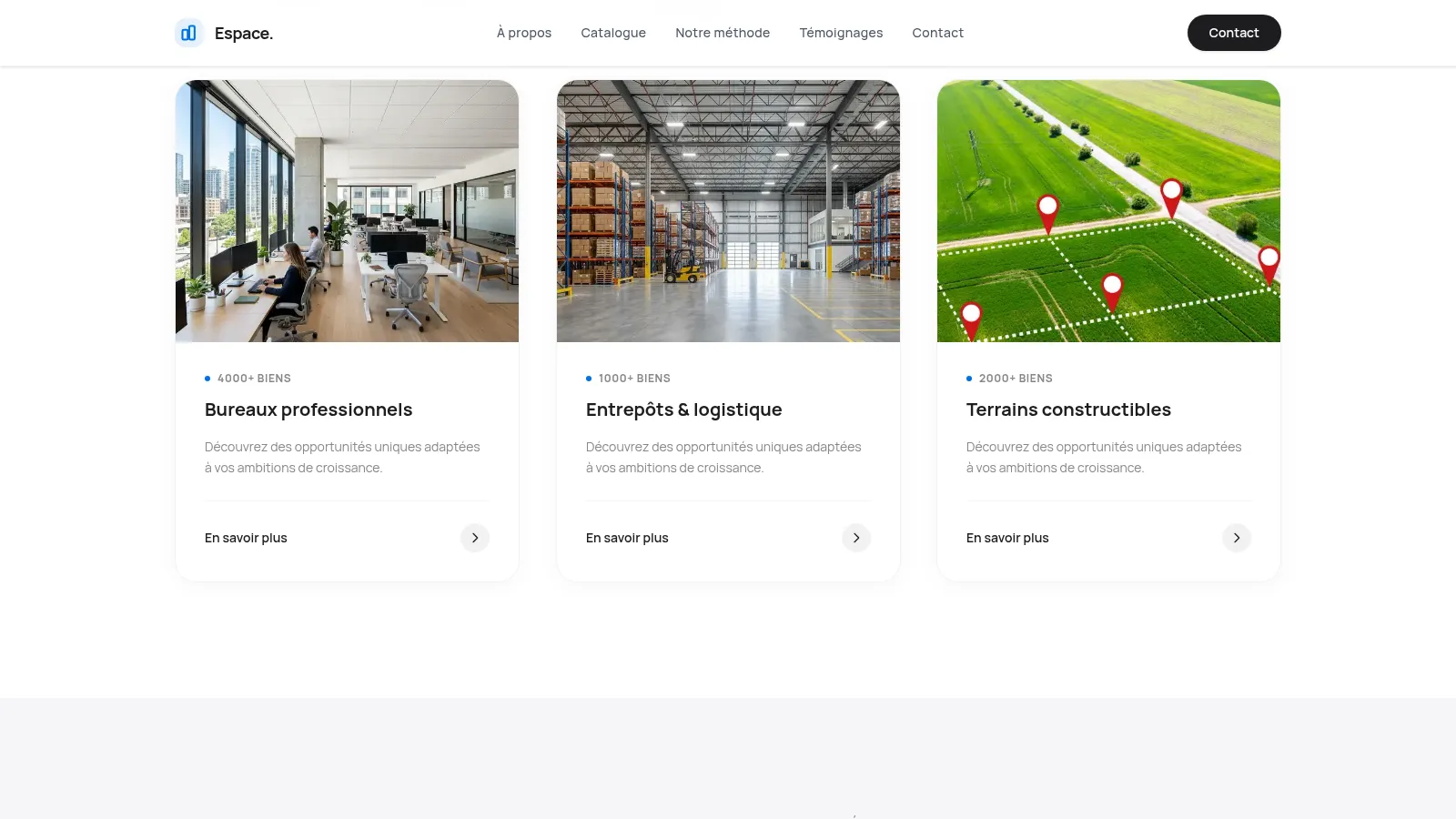1456x819 pixels.
Task: Select Notre méthode in the navigation
Action: 723,33
